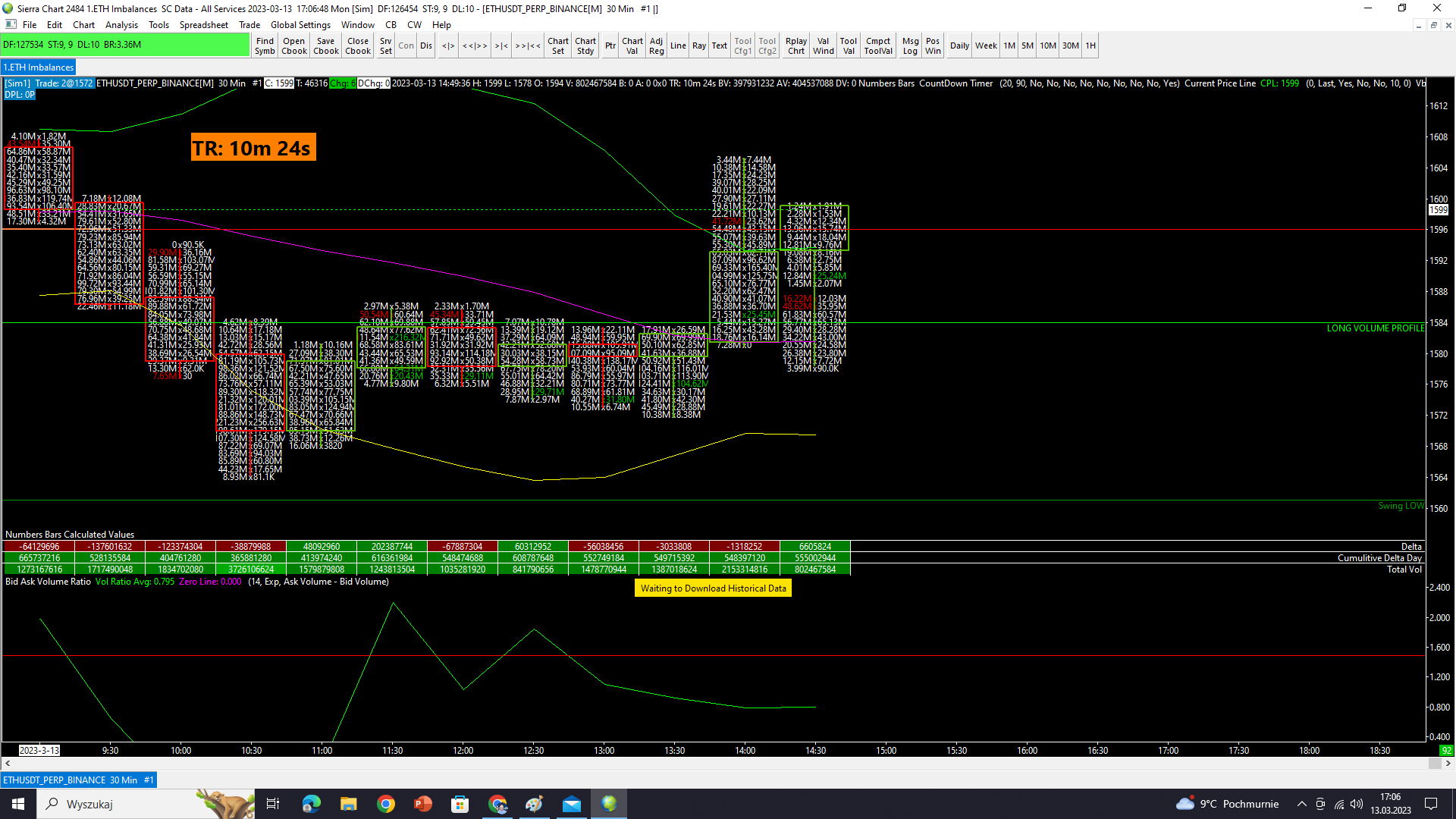Click the Find Symb toolbar button

point(265,45)
